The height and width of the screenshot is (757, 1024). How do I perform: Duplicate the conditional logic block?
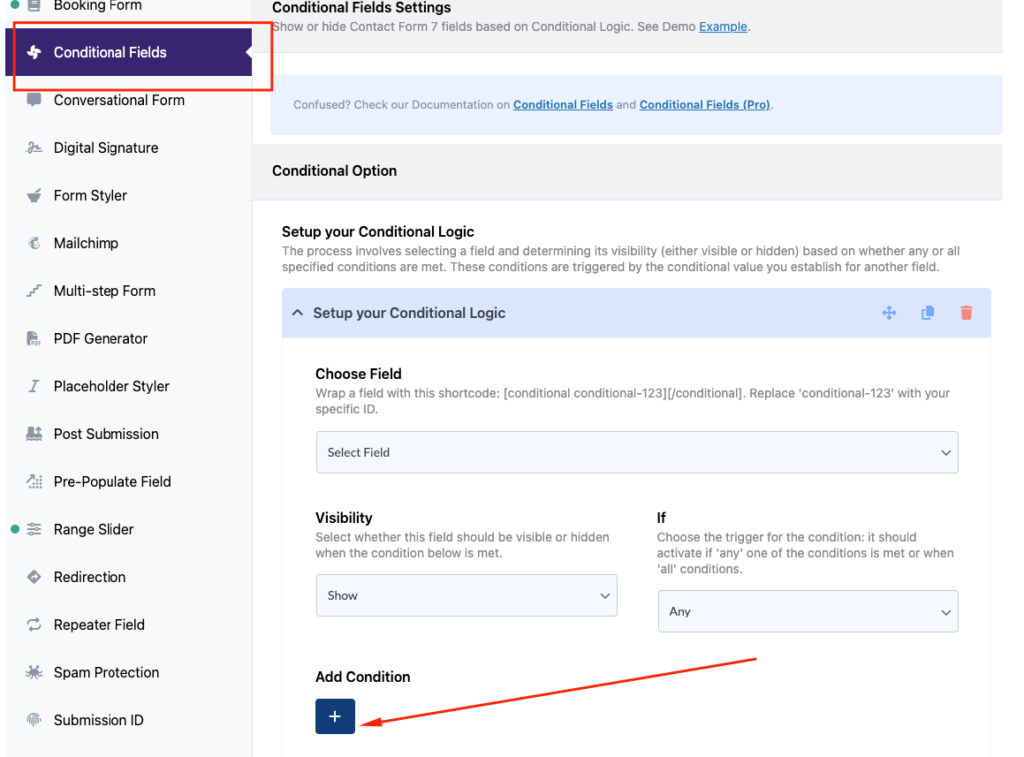[x=927, y=312]
